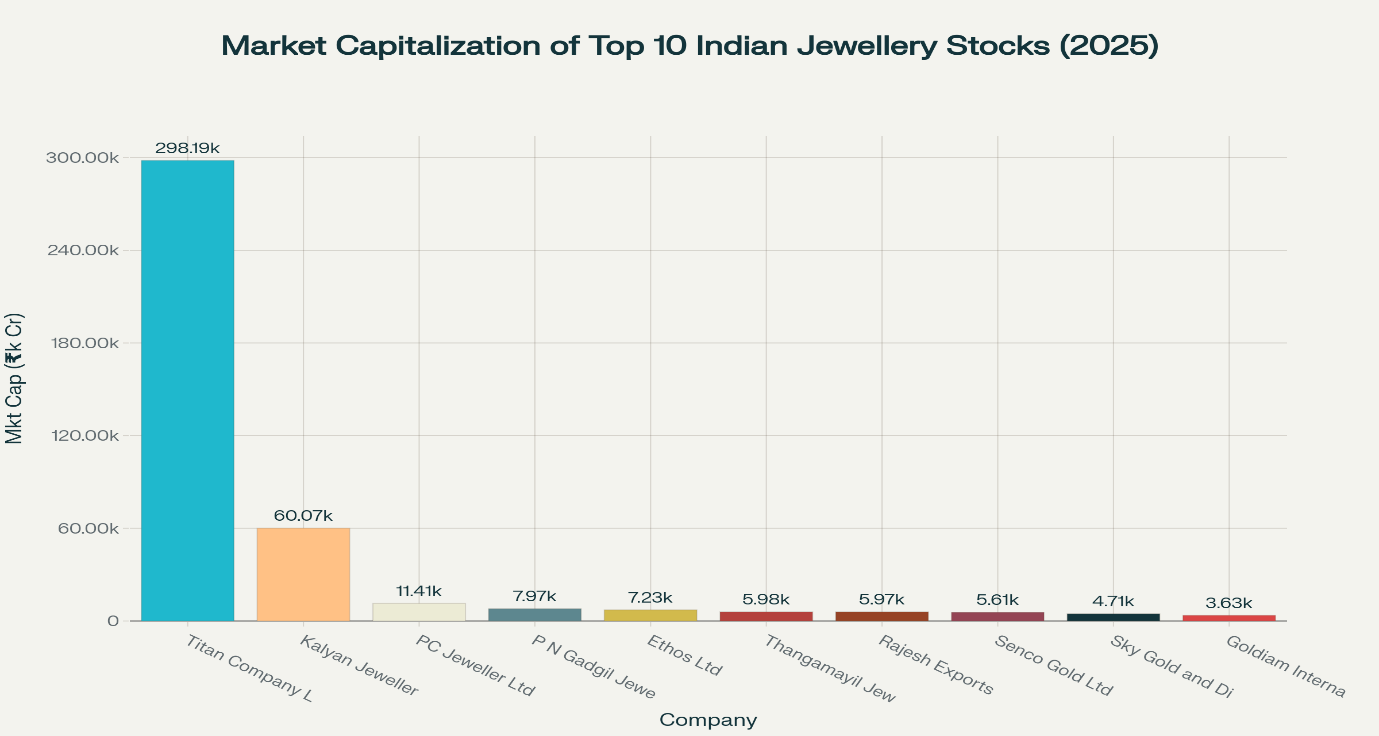
Task: Click the 298.19k data label
Action: [x=187, y=148]
